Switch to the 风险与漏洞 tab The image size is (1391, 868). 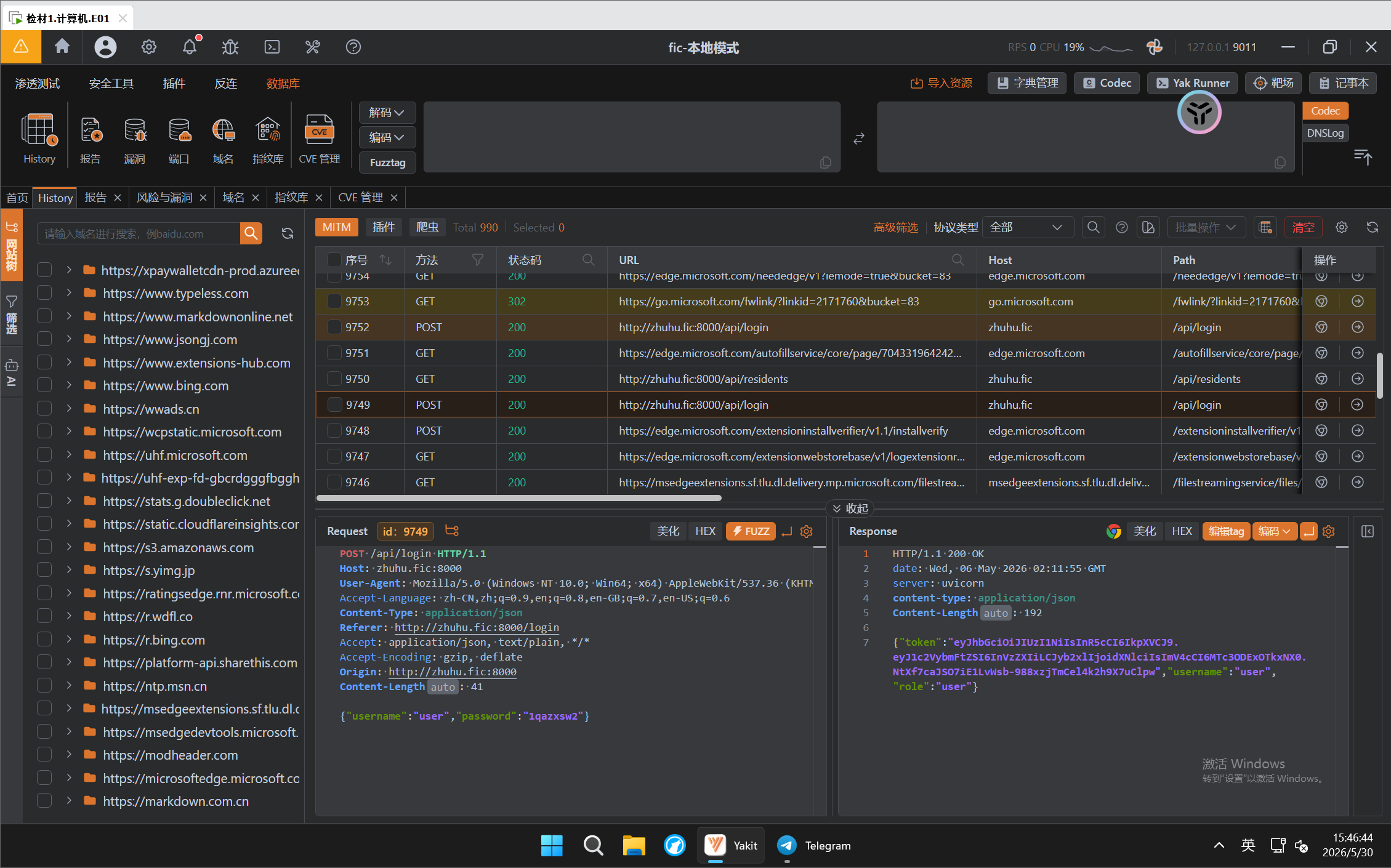(x=164, y=198)
